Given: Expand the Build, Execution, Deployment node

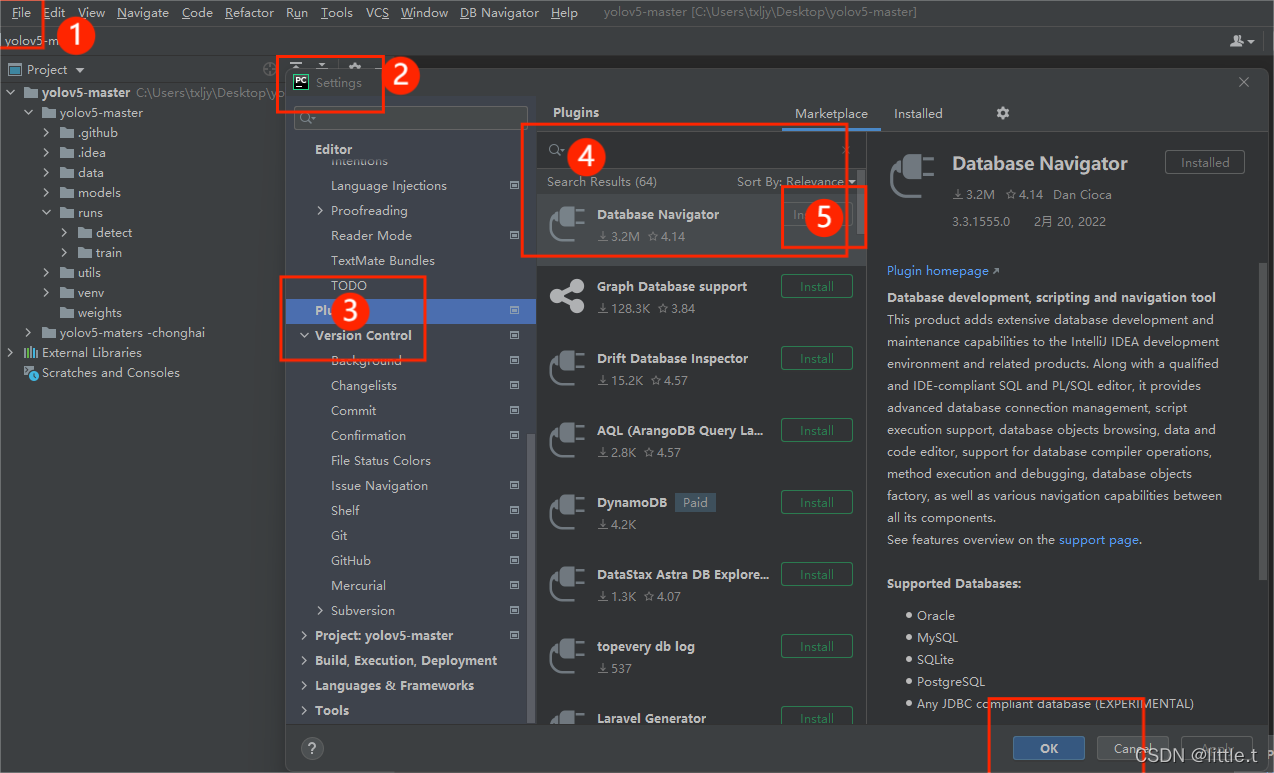Looking at the screenshot, I should [304, 661].
